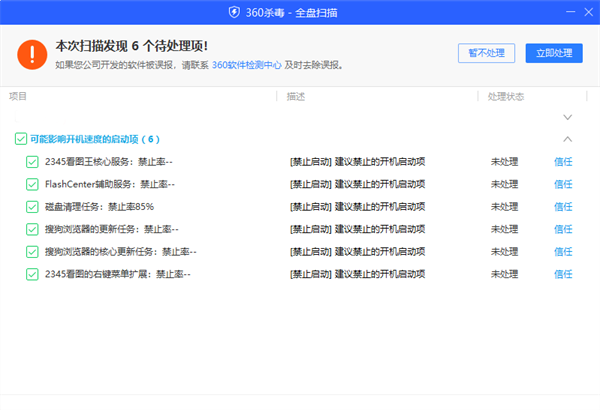Toggle the 可能影响开机速度的启动项 group checkbox

pyautogui.click(x=20, y=139)
